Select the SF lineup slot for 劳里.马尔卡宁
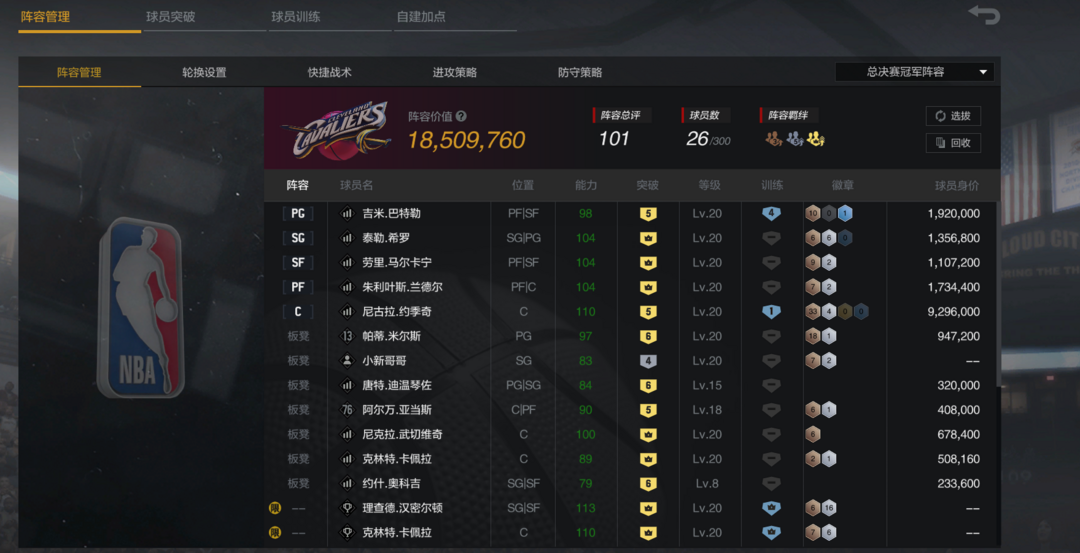 click(298, 262)
